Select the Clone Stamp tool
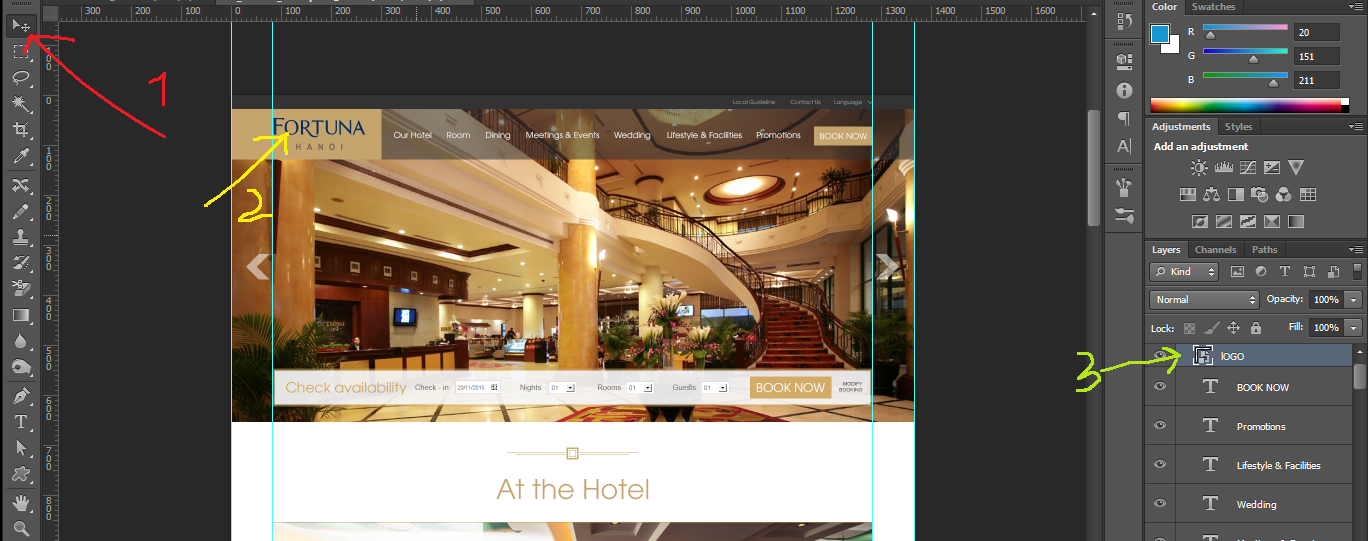The height and width of the screenshot is (541, 1368). tap(21, 238)
